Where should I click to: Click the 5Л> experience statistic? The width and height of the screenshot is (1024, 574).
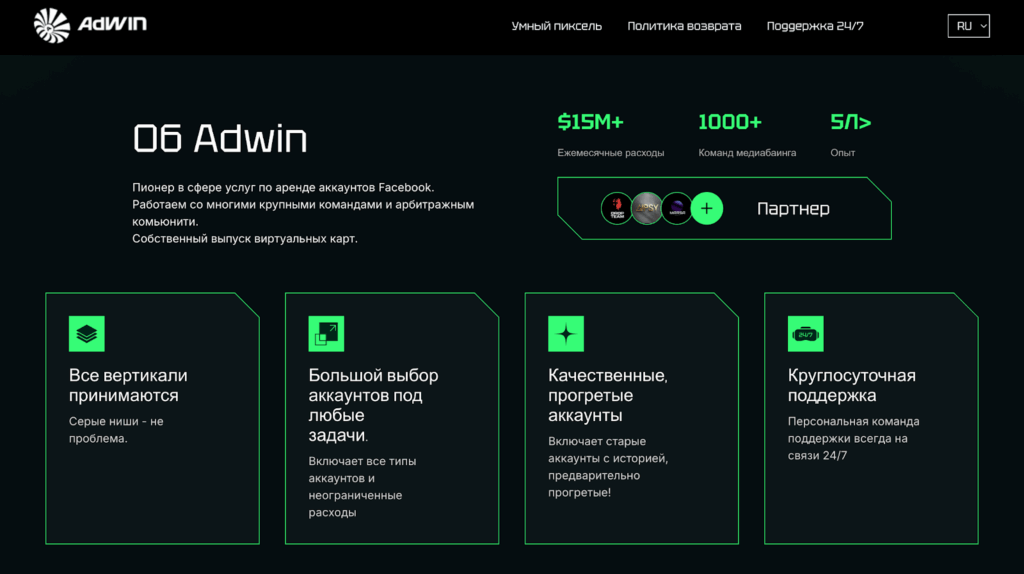pos(851,122)
